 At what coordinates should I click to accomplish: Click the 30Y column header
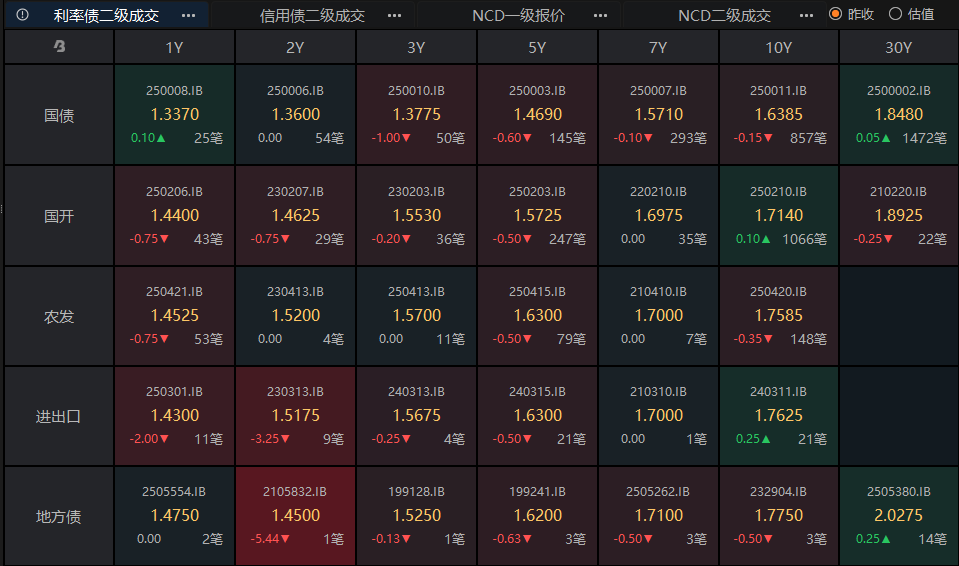898,47
